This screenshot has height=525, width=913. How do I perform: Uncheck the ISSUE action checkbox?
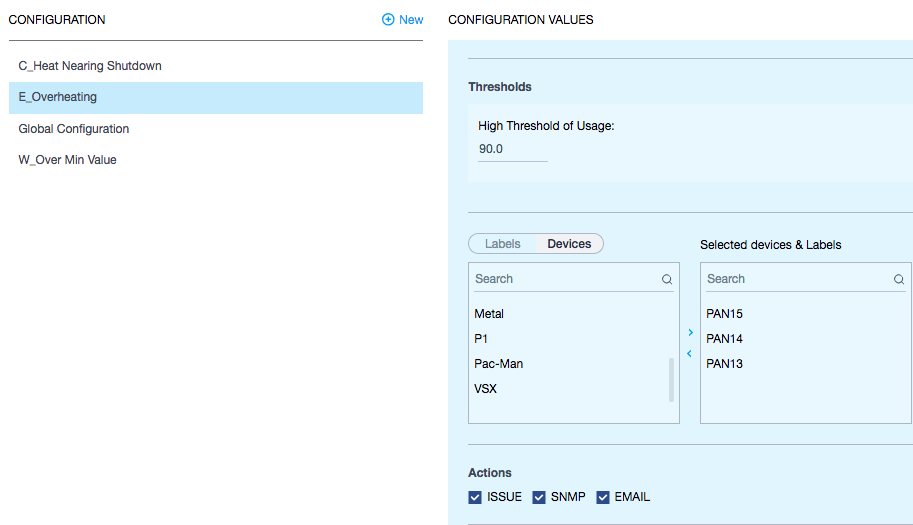[475, 497]
